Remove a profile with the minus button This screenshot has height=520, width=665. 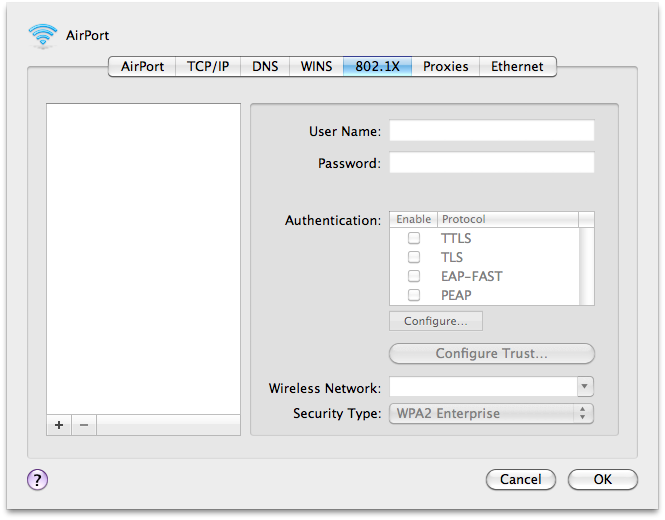pos(84,425)
